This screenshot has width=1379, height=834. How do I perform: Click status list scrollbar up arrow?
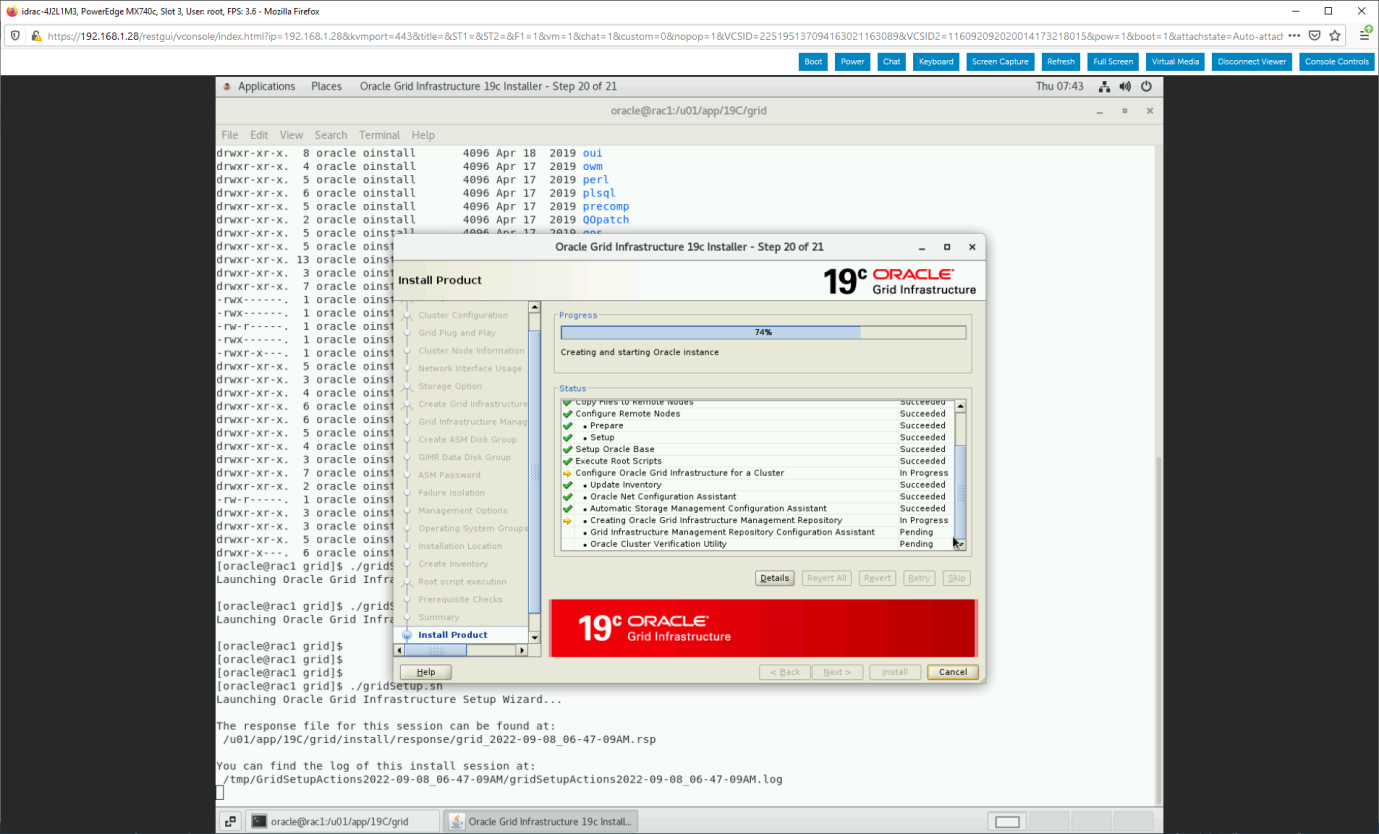(x=961, y=406)
